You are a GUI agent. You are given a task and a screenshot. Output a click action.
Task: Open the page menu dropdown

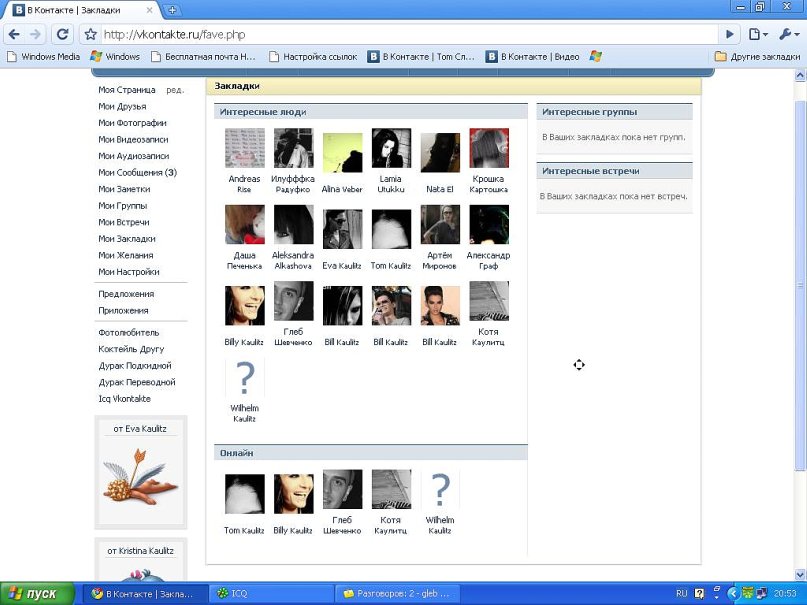[x=760, y=34]
